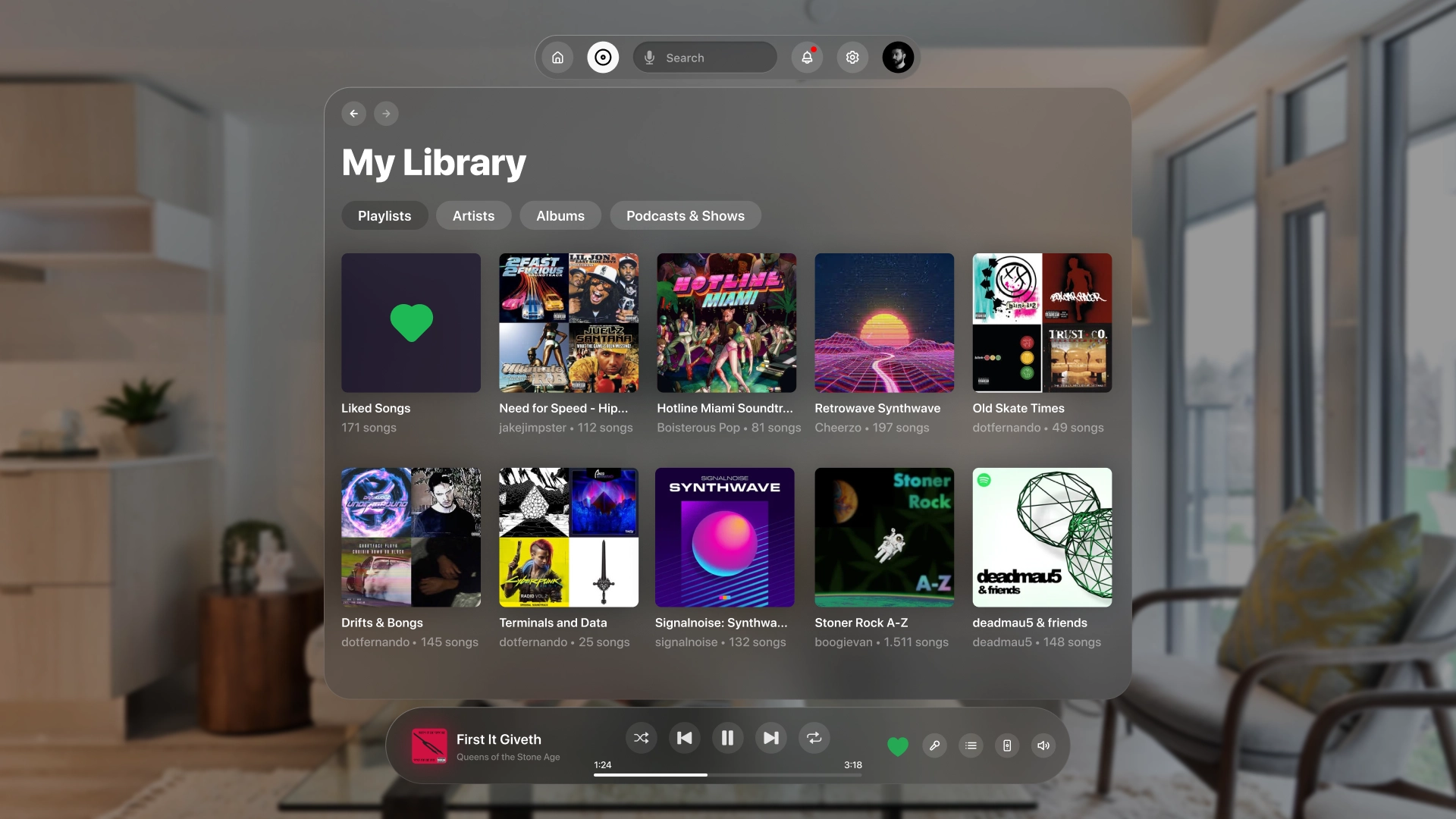Click "Boisterous Pop • 81 songs" subtitle
The width and height of the screenshot is (1456, 819).
pos(729,428)
